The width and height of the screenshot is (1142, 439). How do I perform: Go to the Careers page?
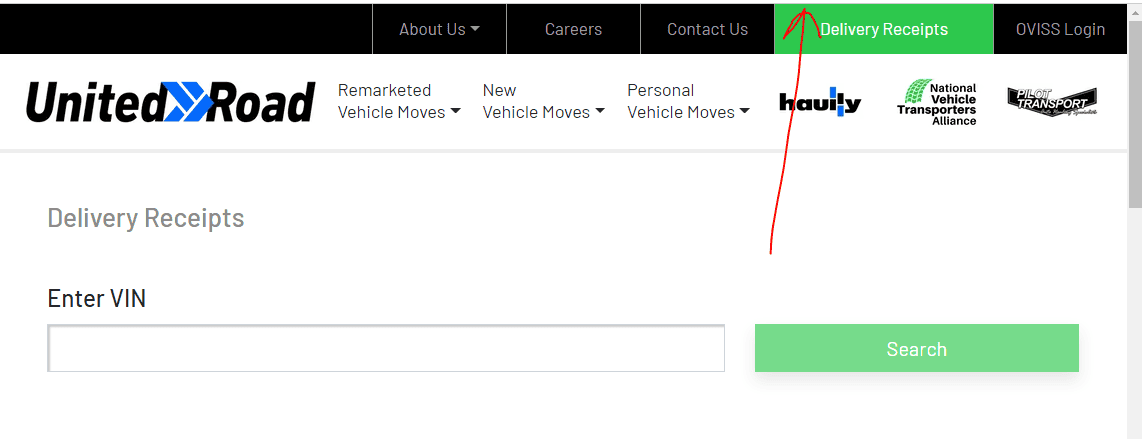click(573, 29)
